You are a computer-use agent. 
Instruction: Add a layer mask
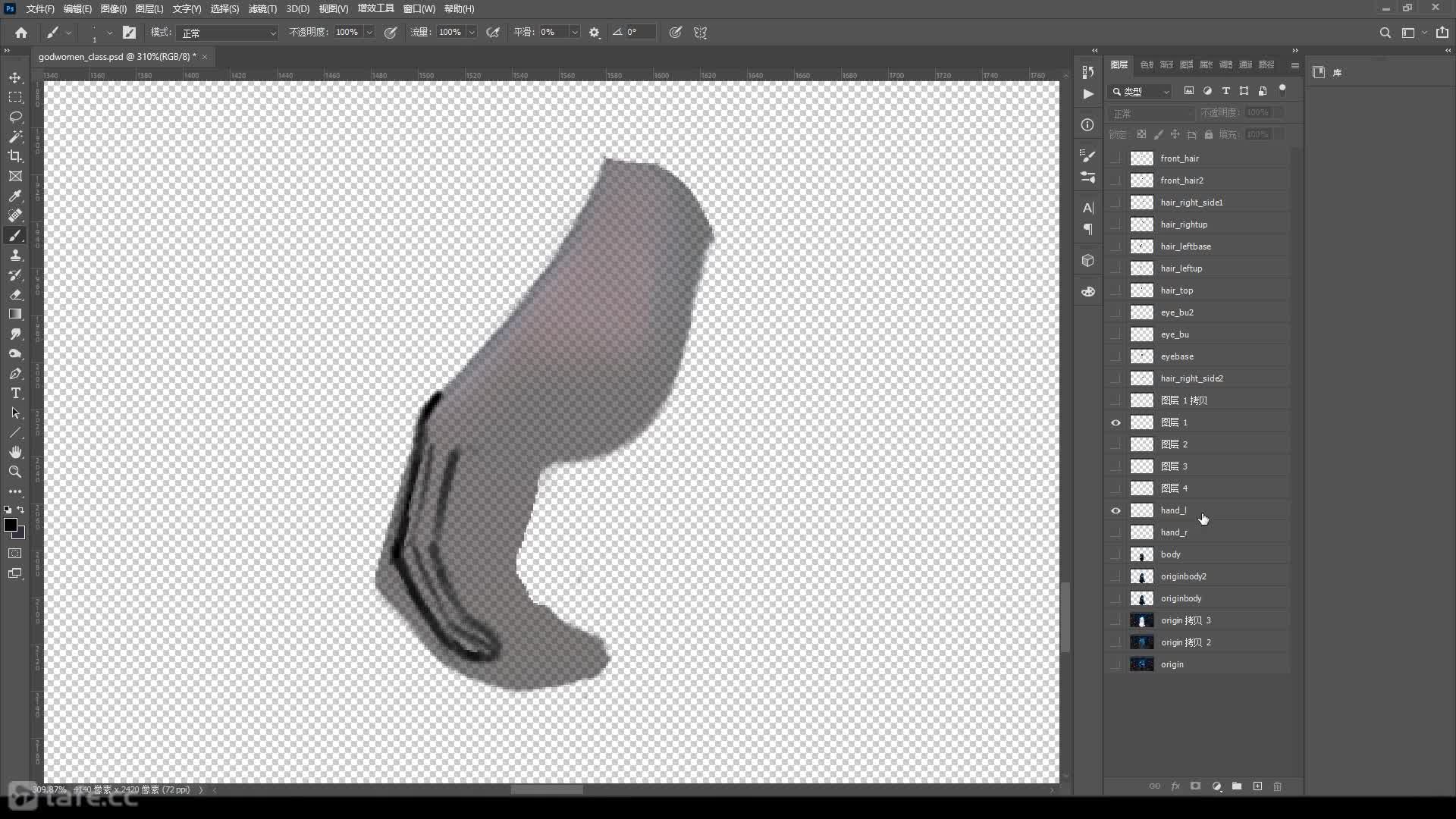(1196, 786)
